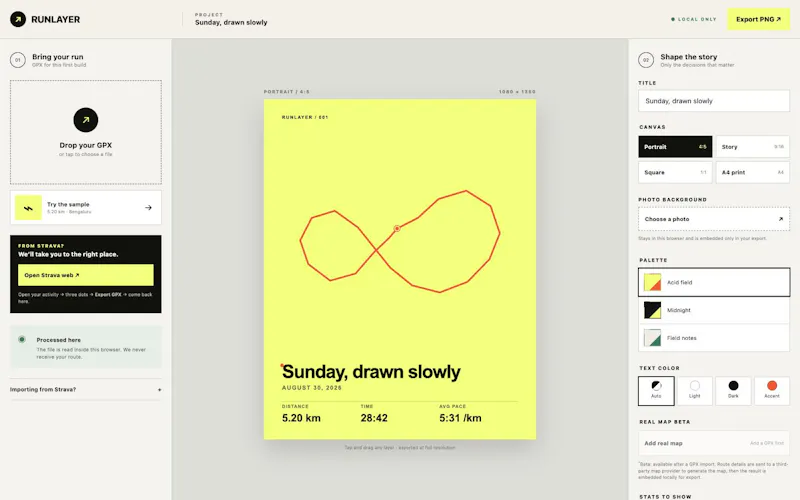Click the poster title Sunday, drawn slowly

371,372
